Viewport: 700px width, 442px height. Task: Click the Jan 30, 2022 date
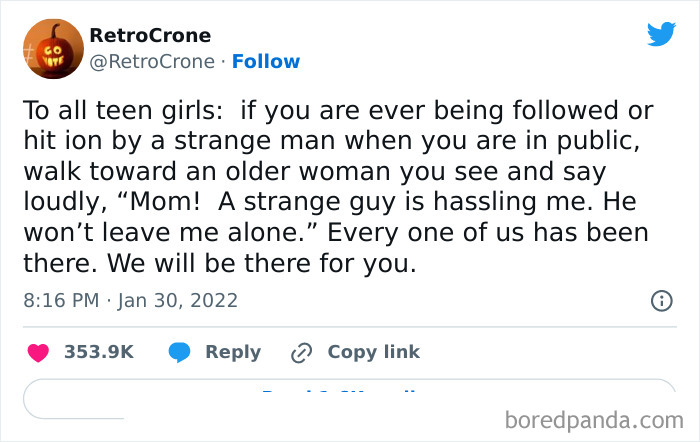point(180,300)
